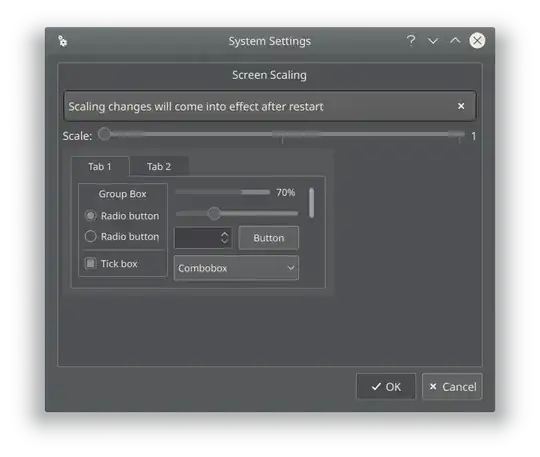Click the spin box down arrow
The height and width of the screenshot is (457, 540).
(x=225, y=241)
